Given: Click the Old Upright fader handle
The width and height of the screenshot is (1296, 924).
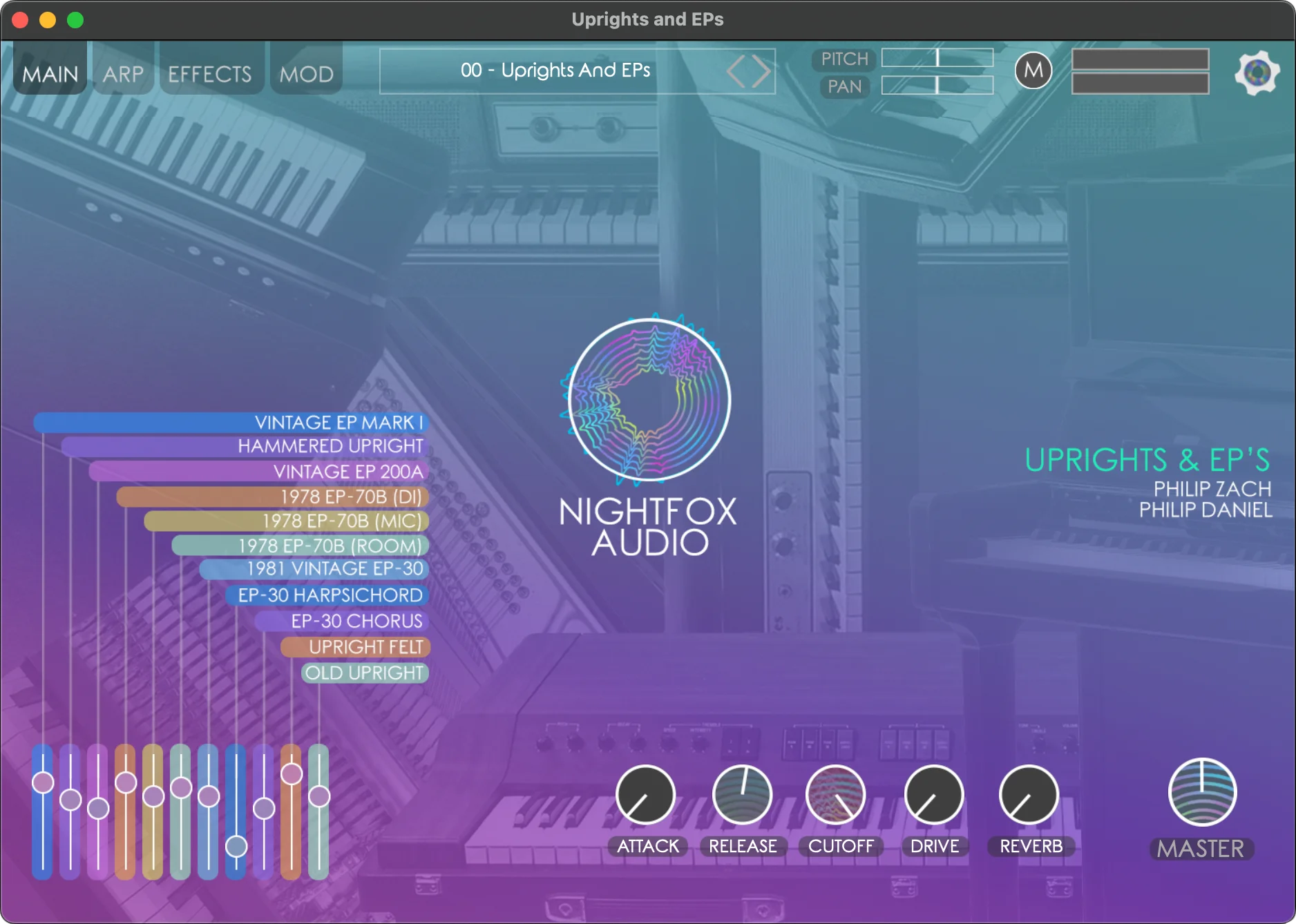Looking at the screenshot, I should coord(319,796).
